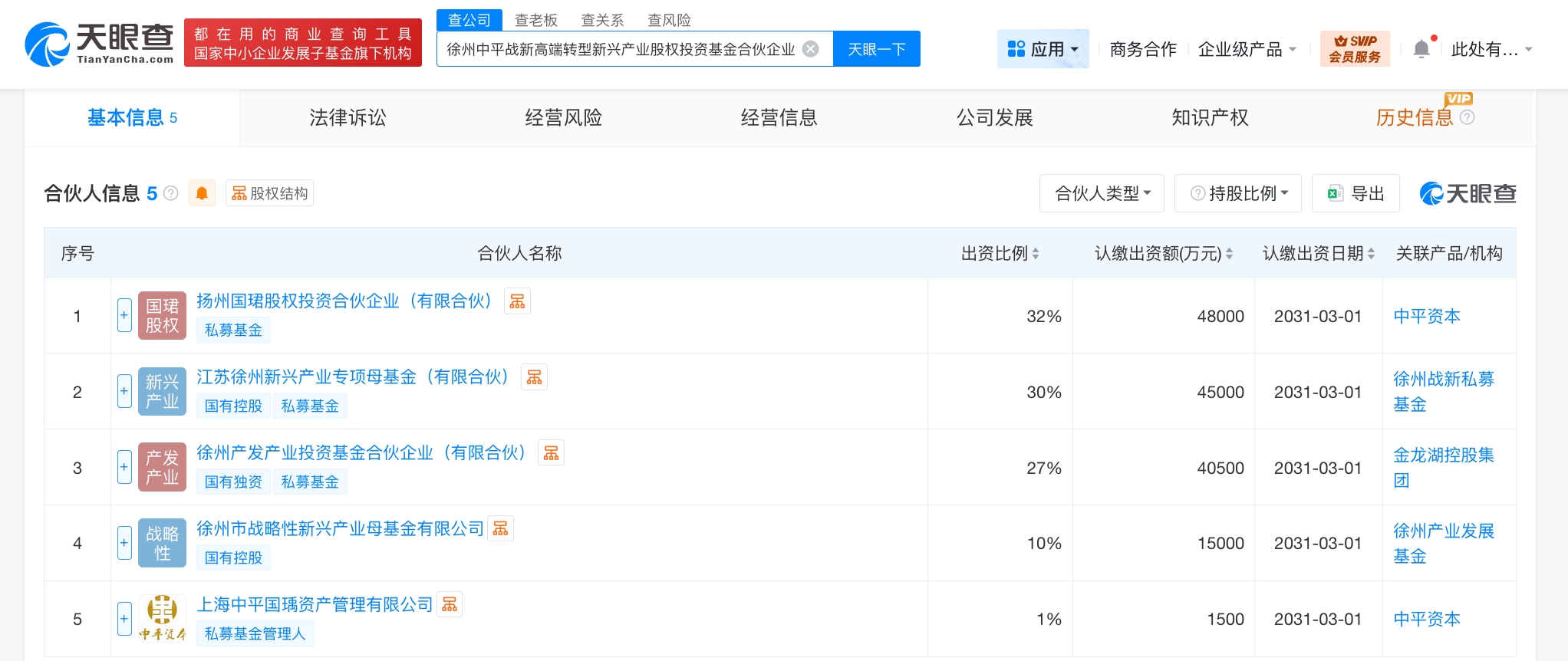The image size is (1568, 661).
Task: Open the 徐州市战略性新兴产业母基金有限公司 link
Action: tap(340, 529)
